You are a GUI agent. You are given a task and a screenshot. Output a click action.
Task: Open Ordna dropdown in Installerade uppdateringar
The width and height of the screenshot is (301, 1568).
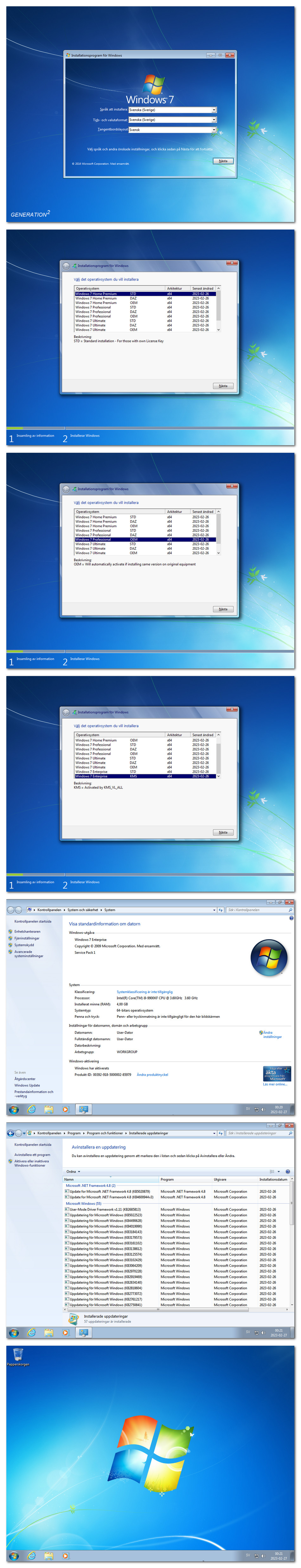pos(73,1171)
